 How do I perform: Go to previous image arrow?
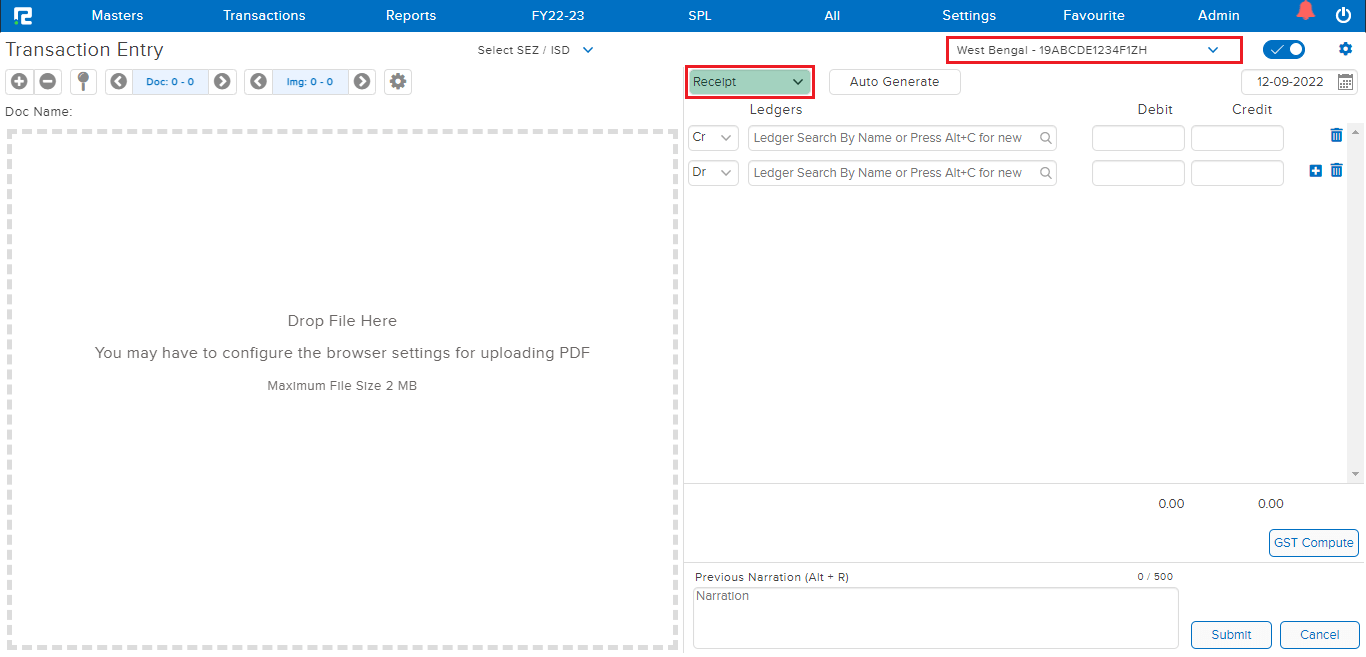pyautogui.click(x=258, y=82)
